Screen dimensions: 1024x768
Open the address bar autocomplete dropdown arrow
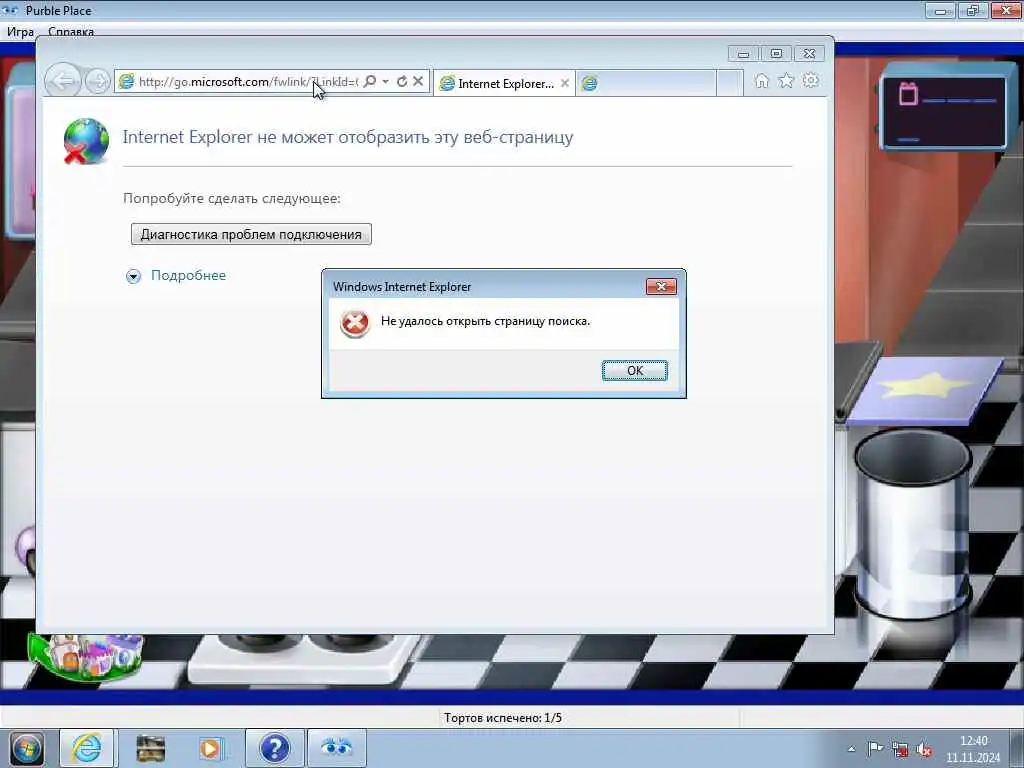click(x=385, y=82)
